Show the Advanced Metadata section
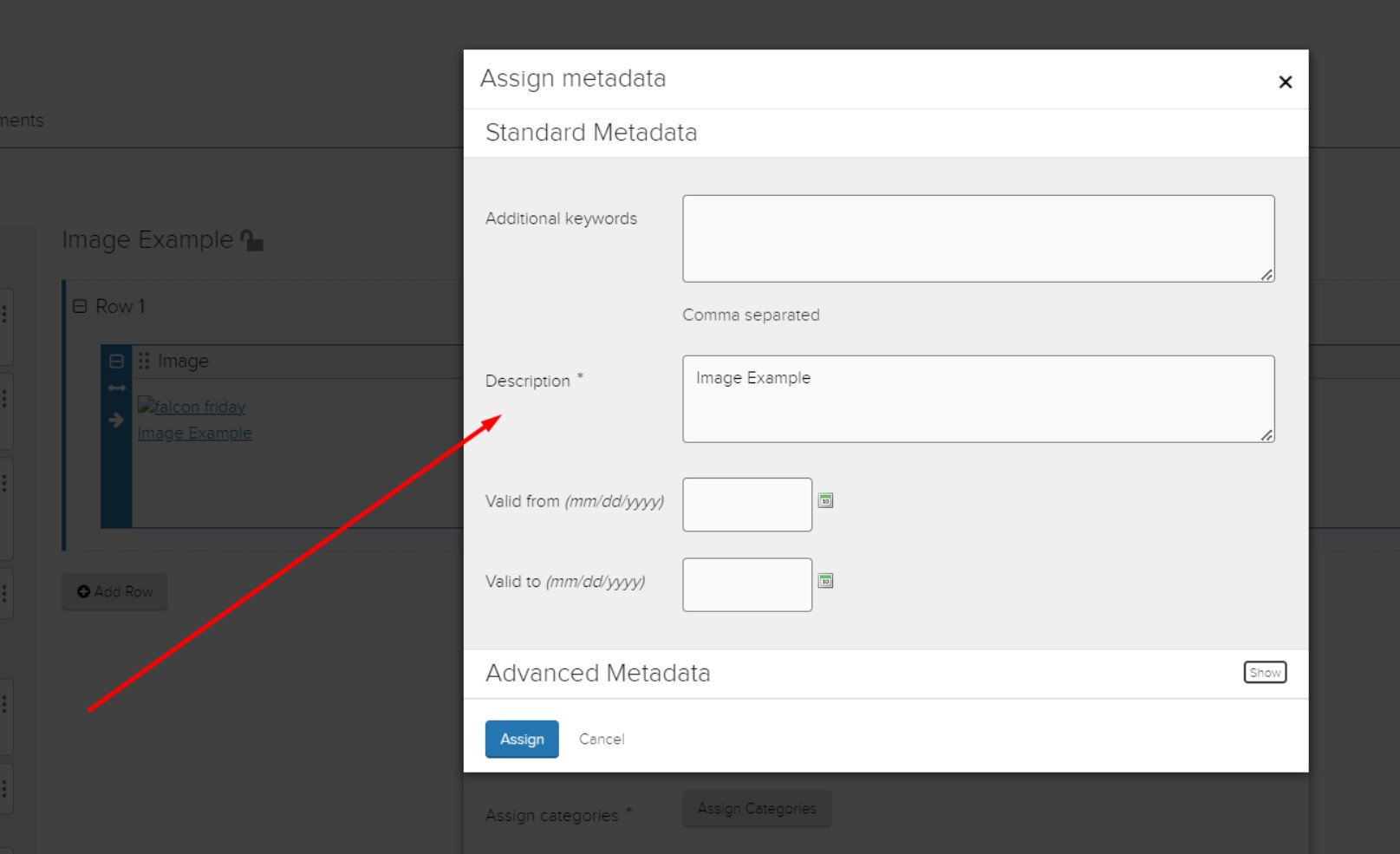The image size is (1400, 854). [x=1265, y=672]
